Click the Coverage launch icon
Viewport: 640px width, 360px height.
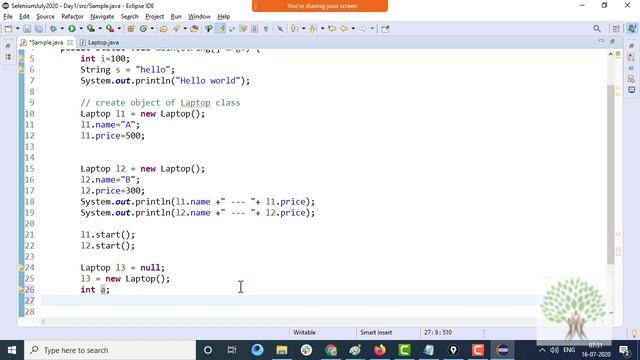point(91,29)
